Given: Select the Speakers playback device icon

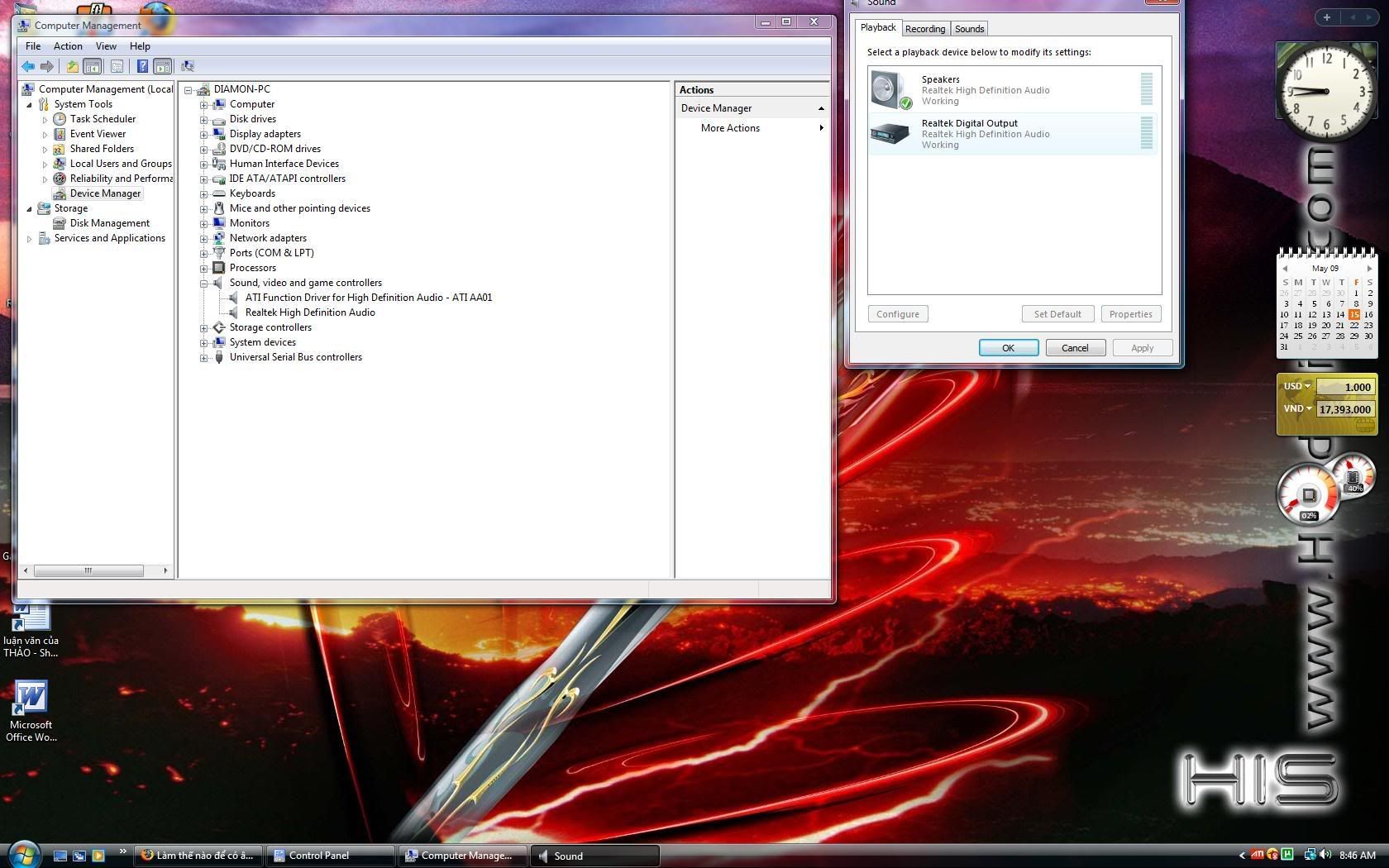Looking at the screenshot, I should 891,90.
